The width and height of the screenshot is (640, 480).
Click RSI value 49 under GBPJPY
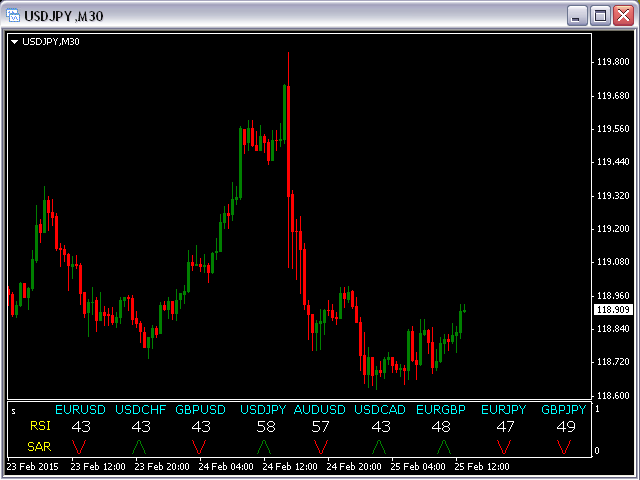coord(566,427)
